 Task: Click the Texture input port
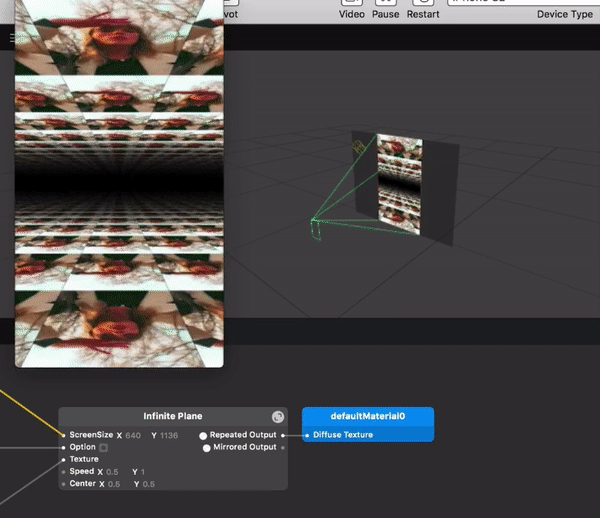[64, 459]
